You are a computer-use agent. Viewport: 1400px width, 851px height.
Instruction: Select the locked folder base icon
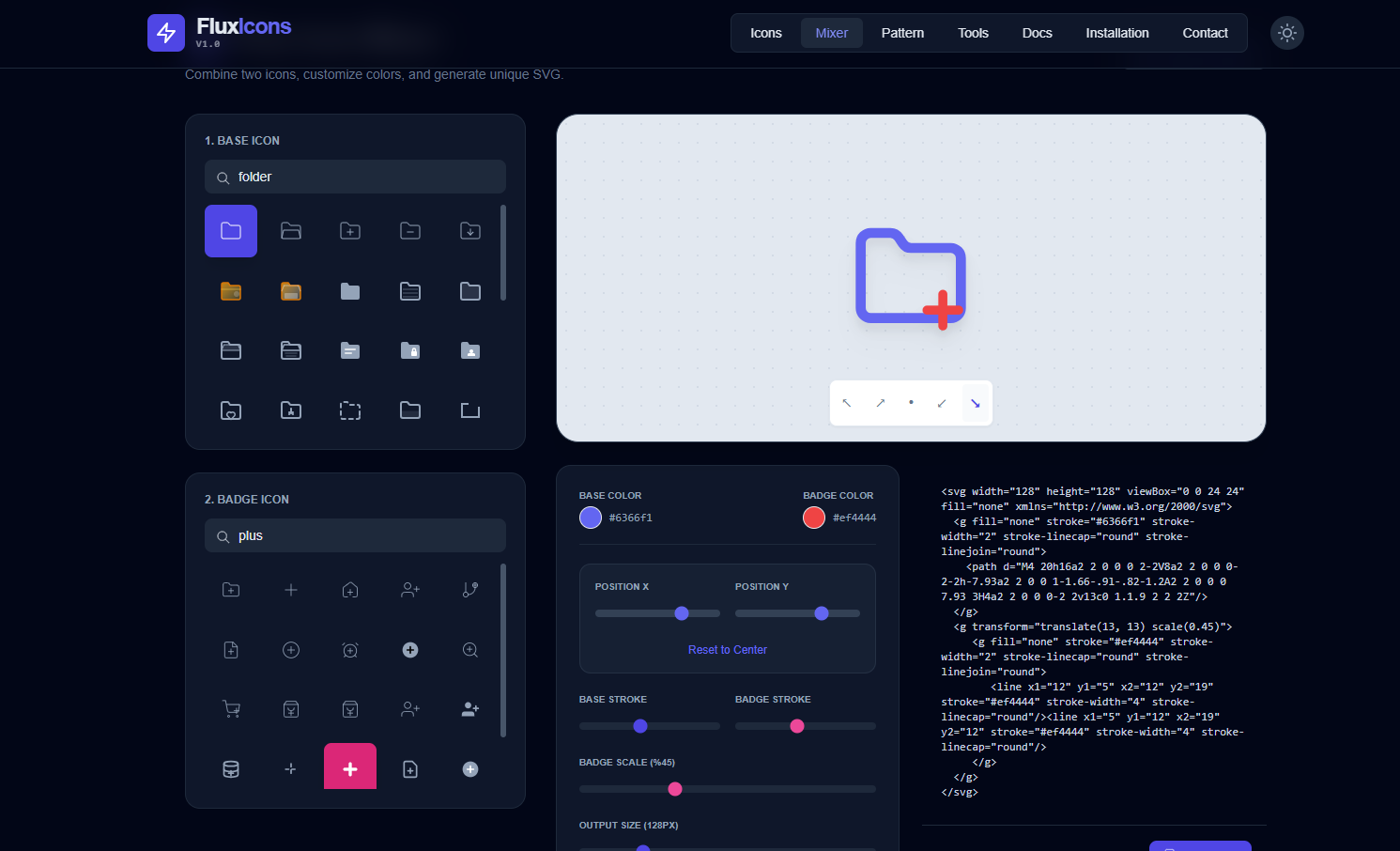click(x=410, y=349)
